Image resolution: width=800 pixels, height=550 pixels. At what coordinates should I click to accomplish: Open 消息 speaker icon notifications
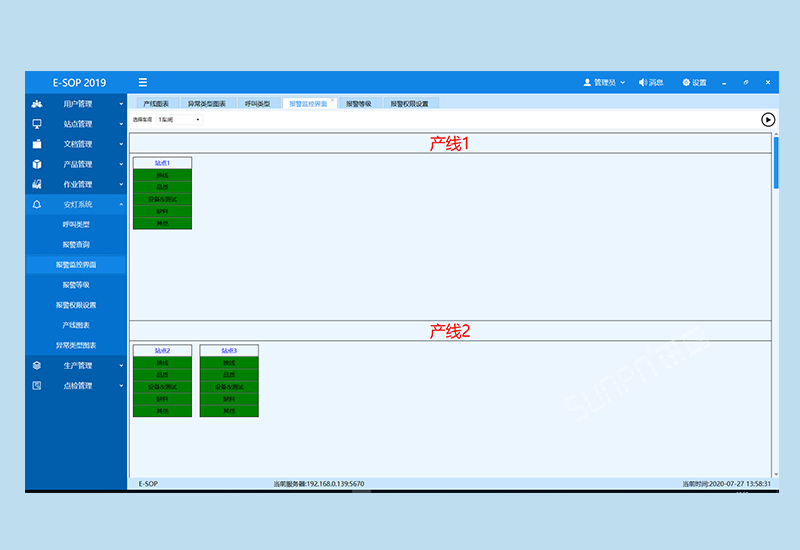(651, 82)
